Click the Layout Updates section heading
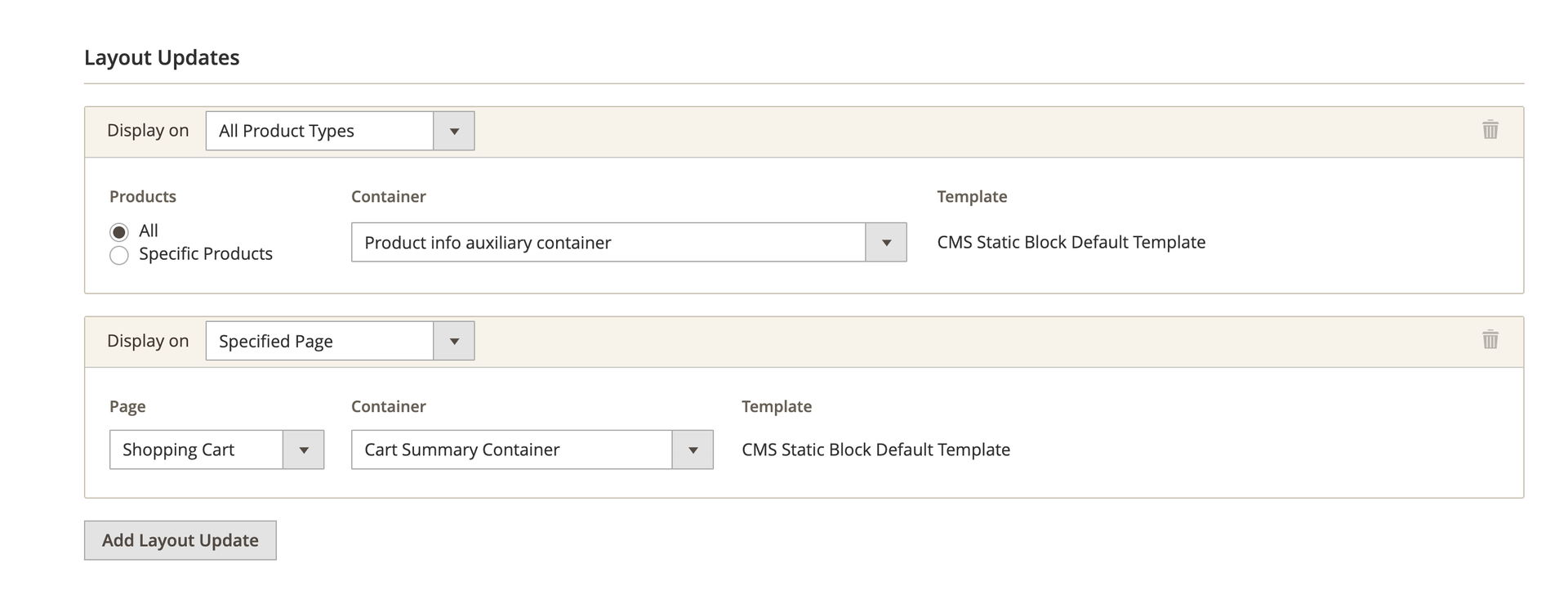 162,58
